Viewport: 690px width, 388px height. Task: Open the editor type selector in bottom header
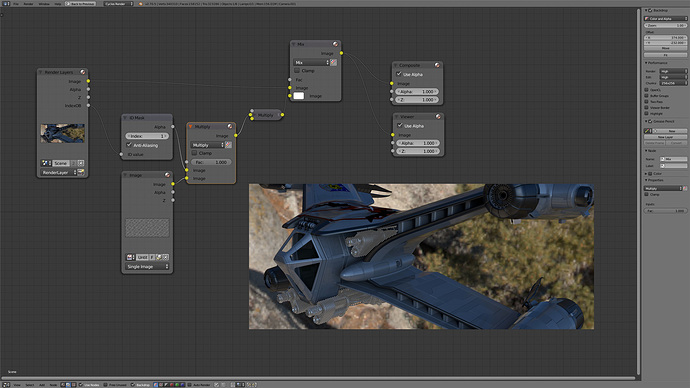pos(6,384)
